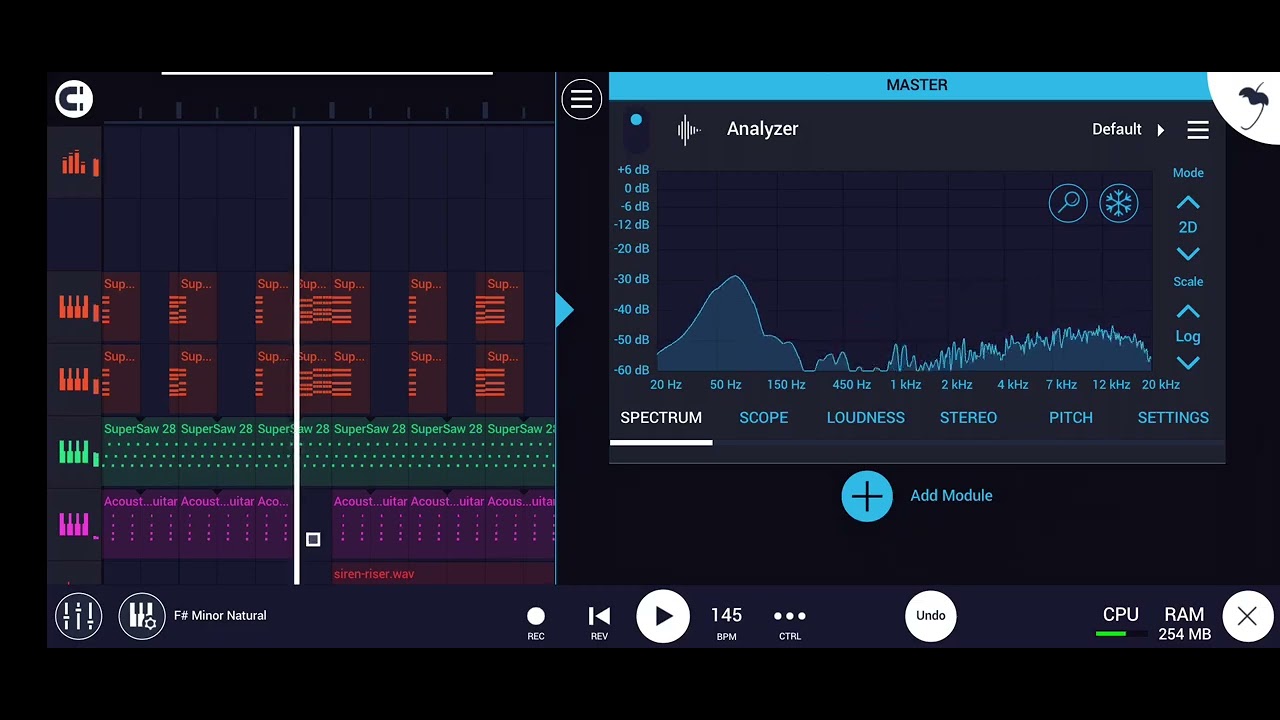1280x720 pixels.
Task: Toggle the REC record button
Action: tap(536, 621)
